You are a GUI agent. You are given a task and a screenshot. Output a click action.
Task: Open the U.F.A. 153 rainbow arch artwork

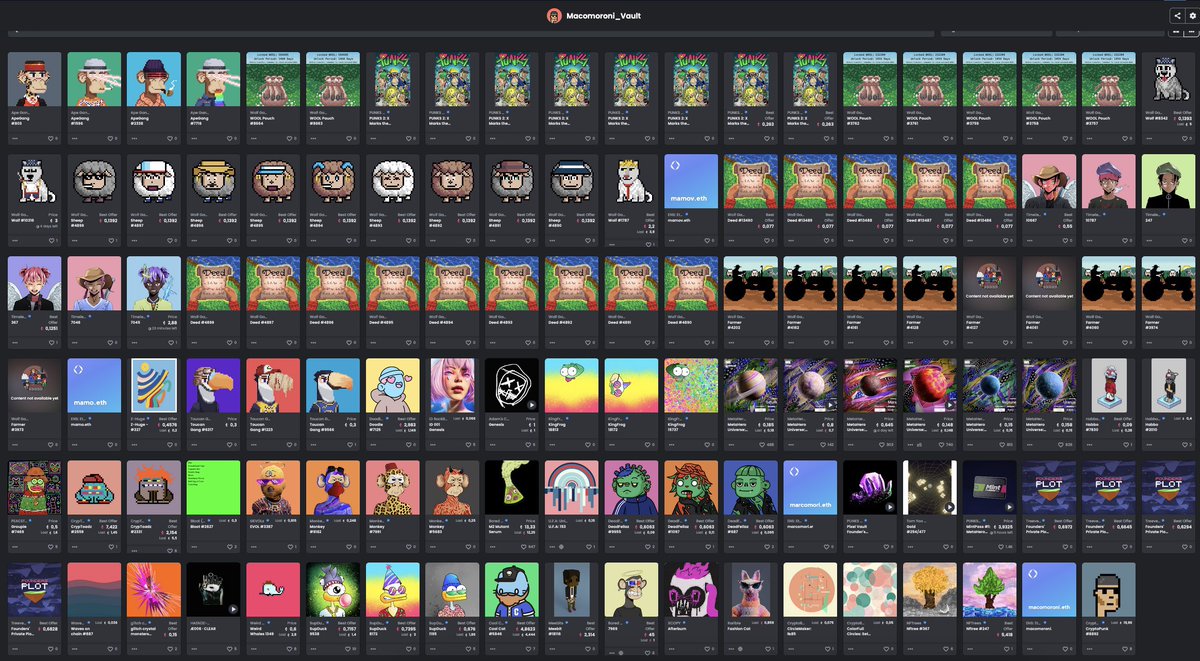(572, 487)
